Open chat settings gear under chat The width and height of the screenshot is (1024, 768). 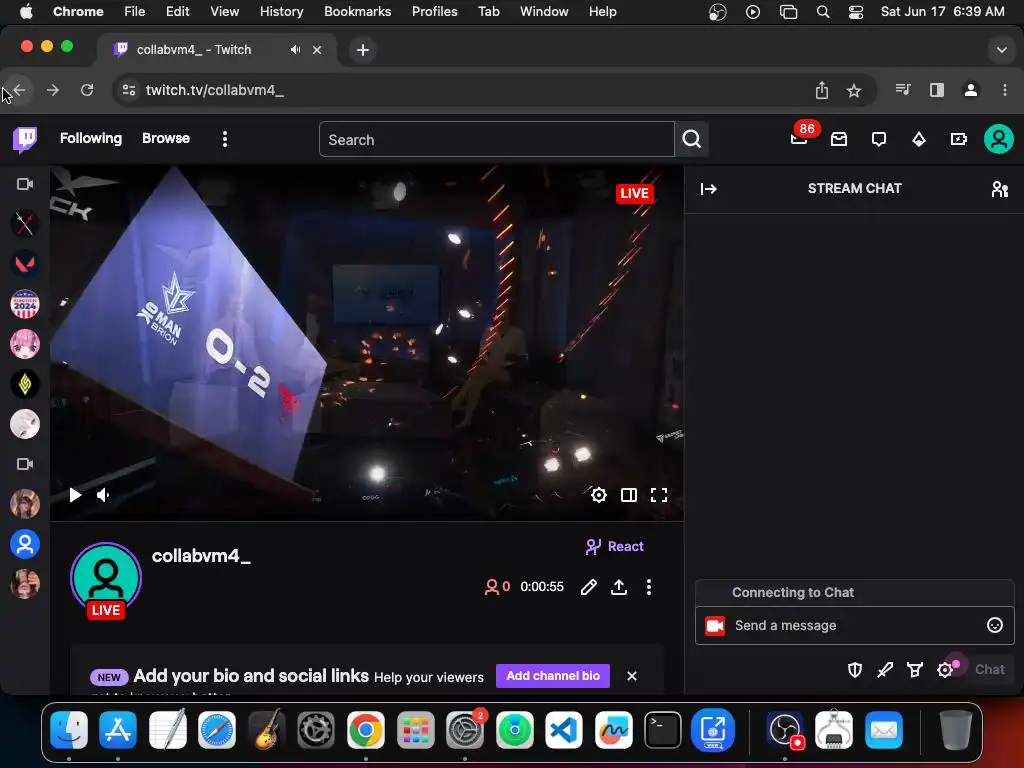pos(945,669)
